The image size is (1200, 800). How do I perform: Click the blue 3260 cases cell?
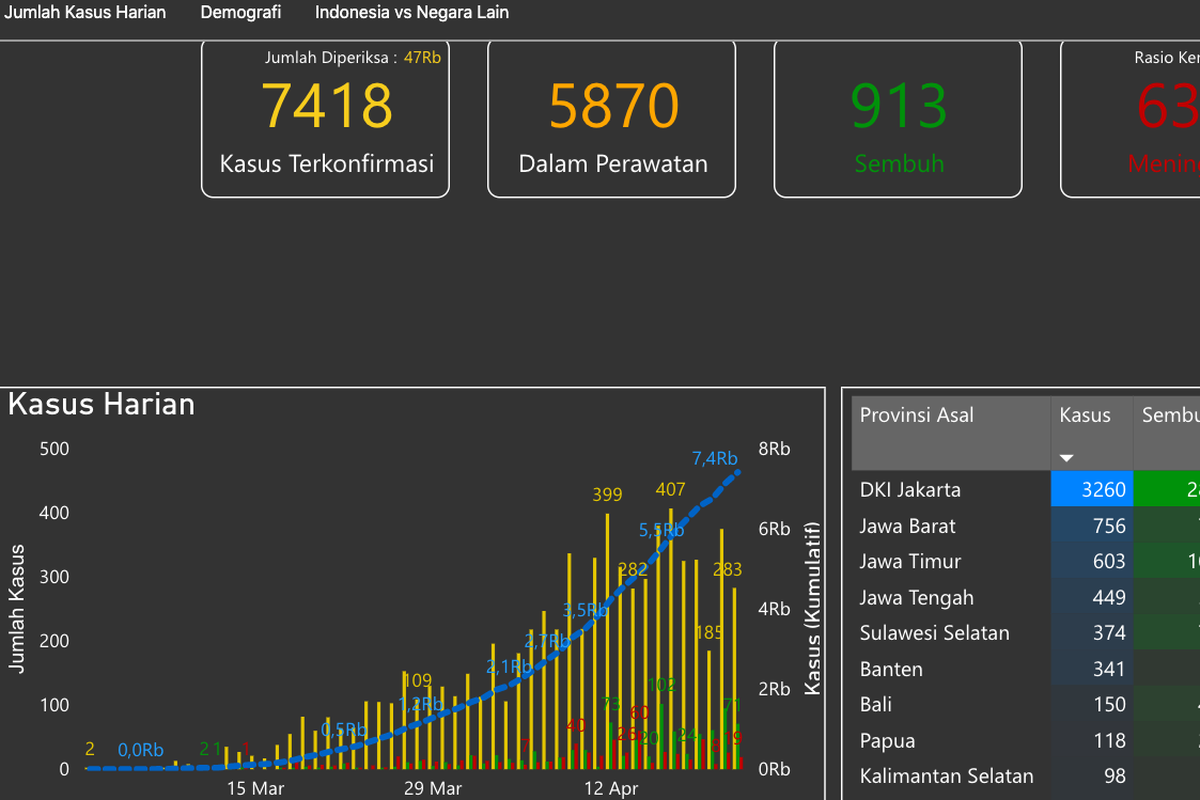(x=1091, y=490)
